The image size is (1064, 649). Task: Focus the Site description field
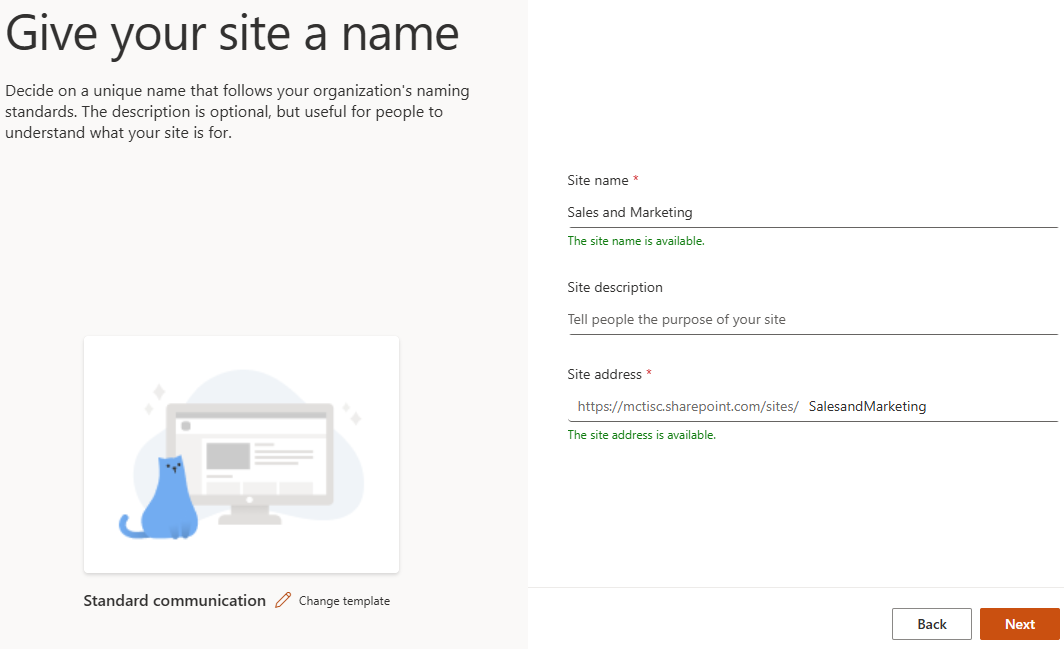pos(812,320)
